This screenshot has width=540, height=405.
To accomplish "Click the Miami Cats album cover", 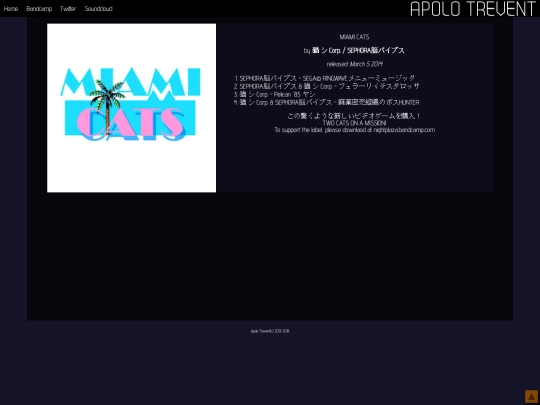I will (x=132, y=108).
